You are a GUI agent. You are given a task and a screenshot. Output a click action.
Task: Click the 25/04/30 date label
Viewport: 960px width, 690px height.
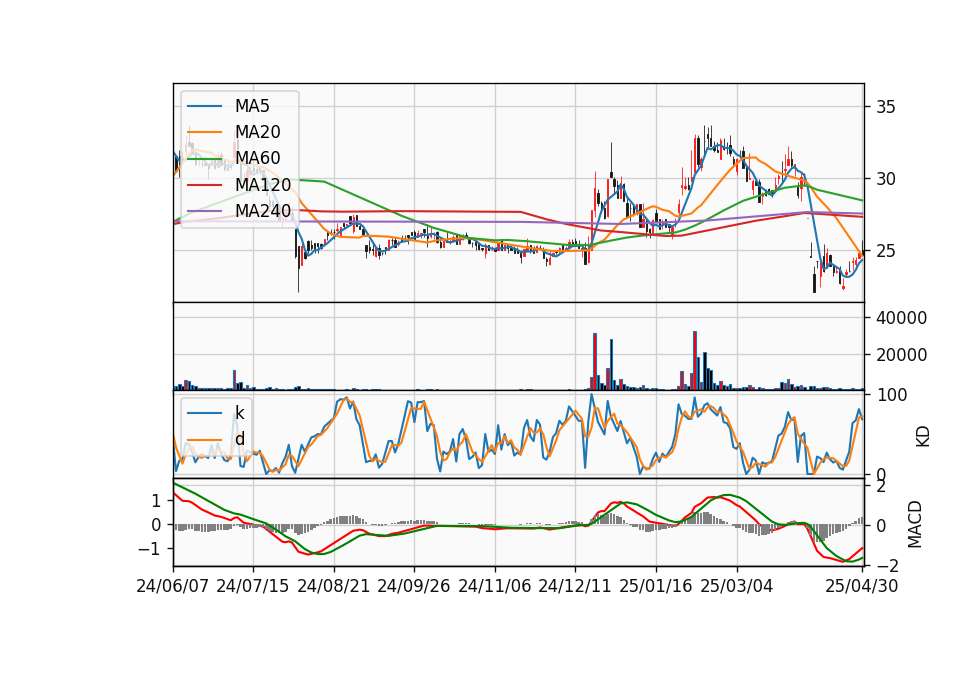pyautogui.click(x=862, y=586)
